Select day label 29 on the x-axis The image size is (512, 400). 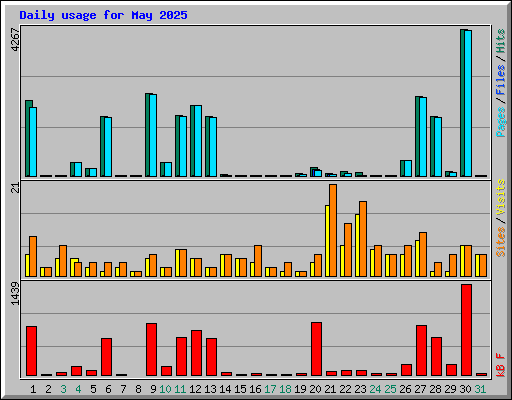pos(450,389)
